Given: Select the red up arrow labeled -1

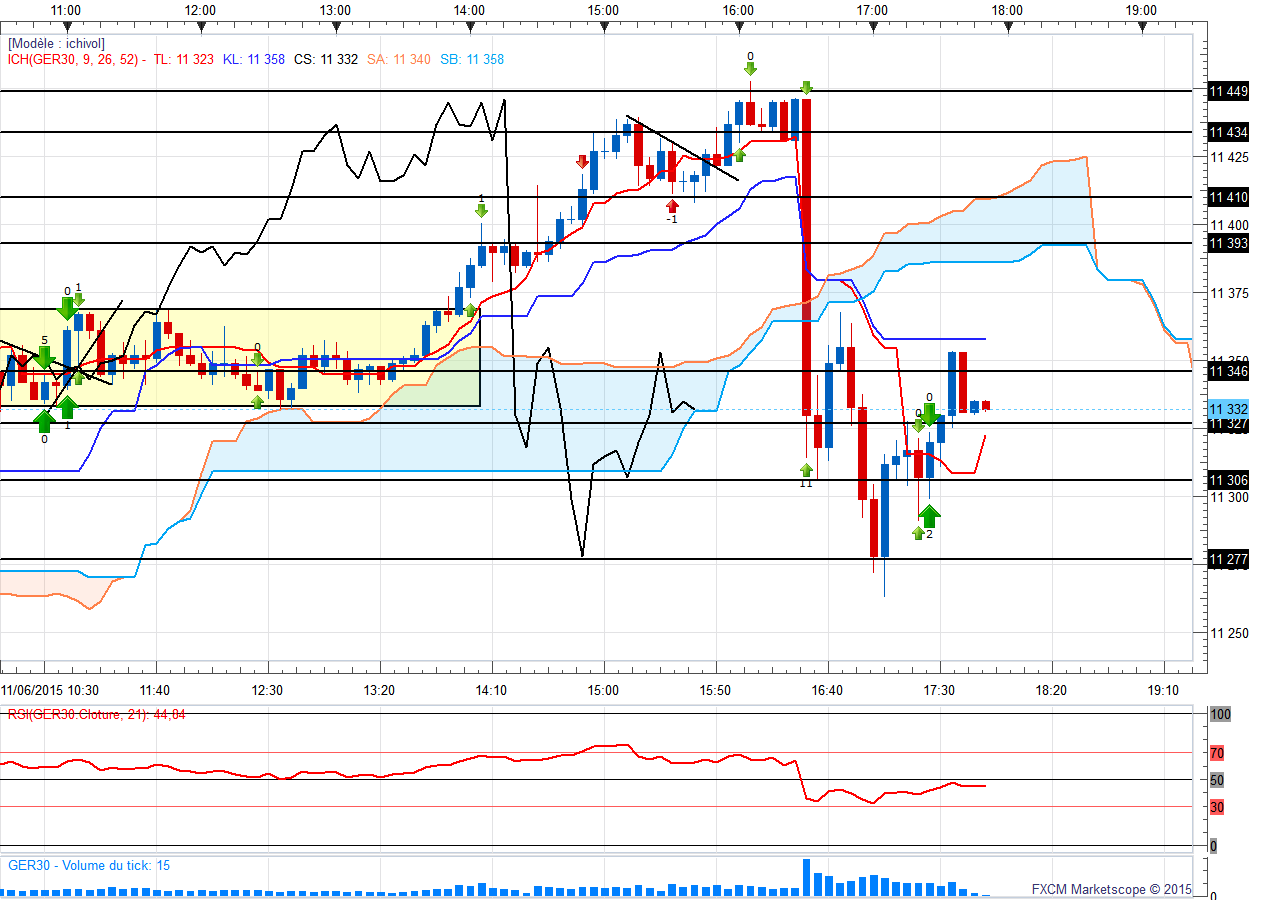Looking at the screenshot, I should point(673,206).
